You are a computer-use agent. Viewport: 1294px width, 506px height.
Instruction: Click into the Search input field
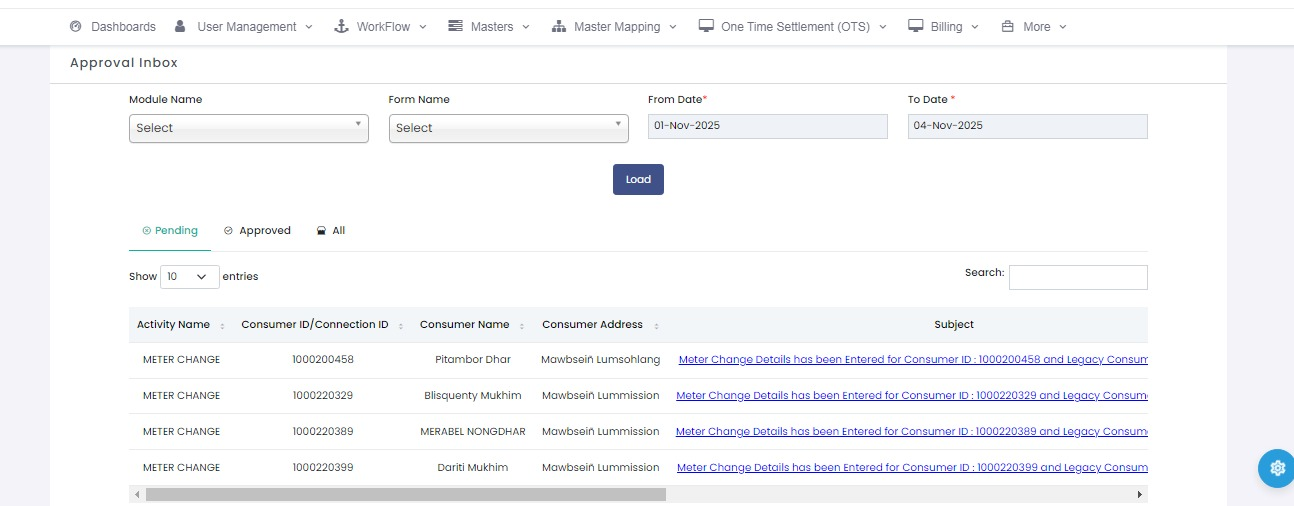[1078, 277]
